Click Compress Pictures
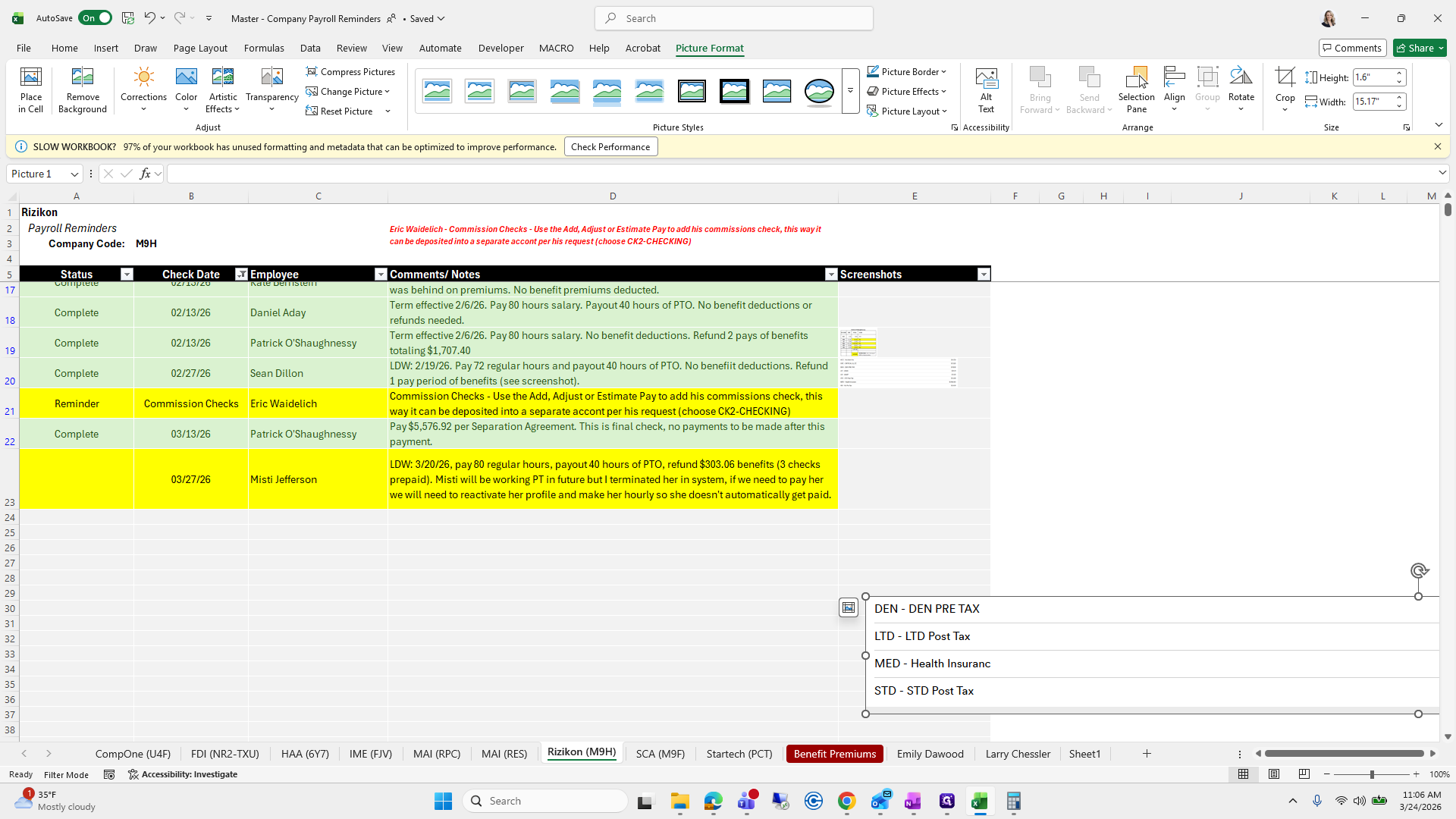1456x819 pixels. pos(350,71)
